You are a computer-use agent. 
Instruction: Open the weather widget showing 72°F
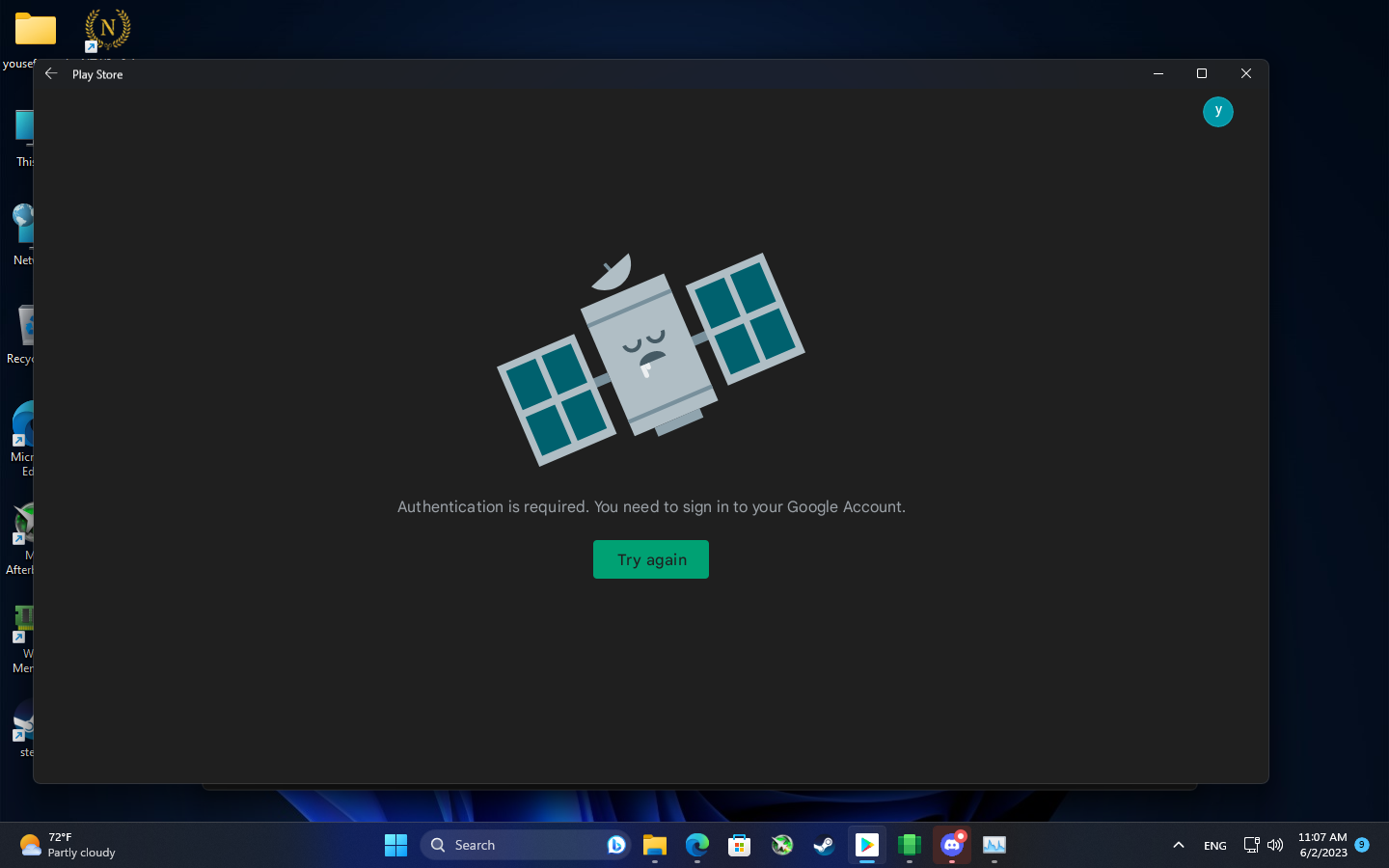(58, 845)
